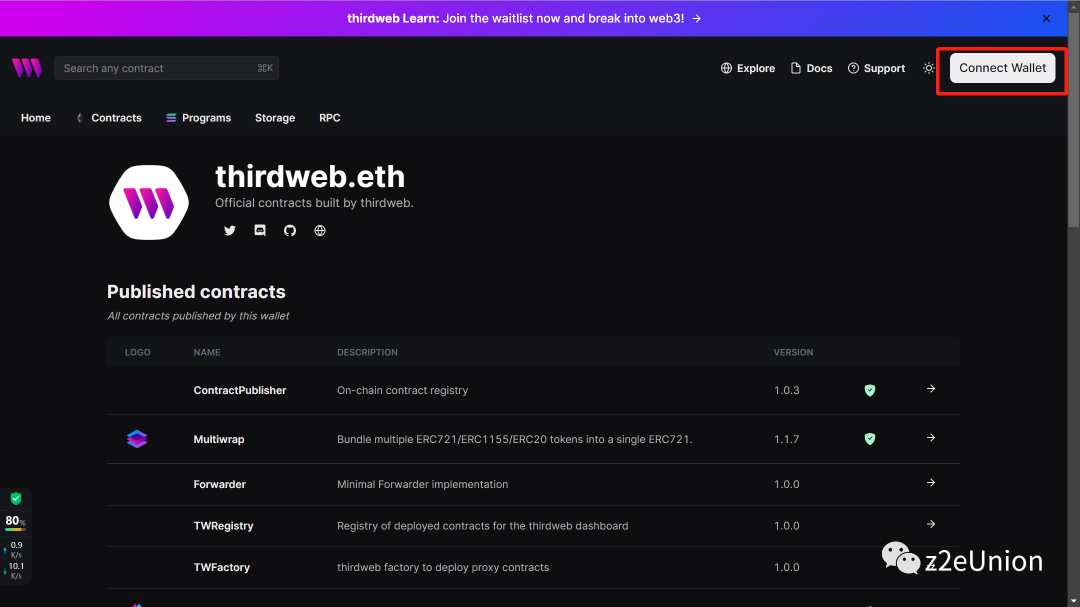The width and height of the screenshot is (1080, 607).
Task: Focus the Search any contract field
Action: coord(157,68)
